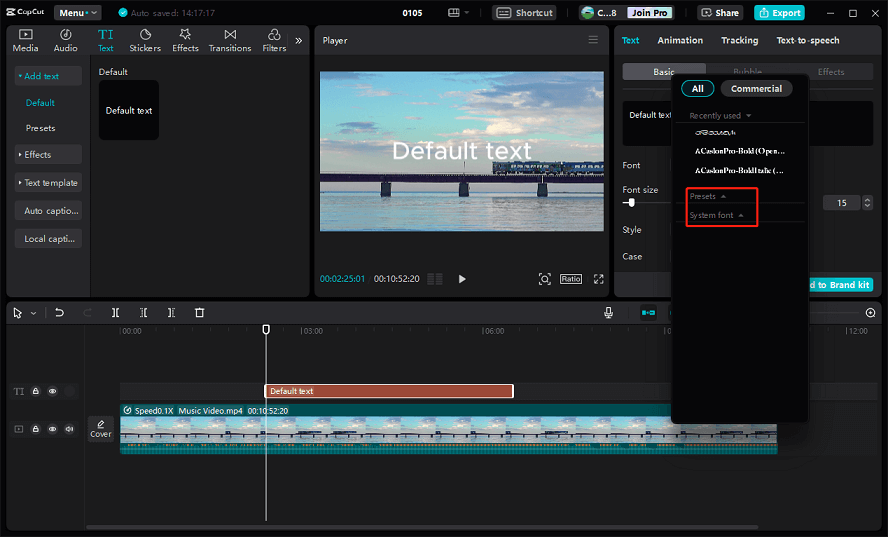This screenshot has width=888, height=537.
Task: Open the Recently used font dropdown
Action: click(x=720, y=116)
